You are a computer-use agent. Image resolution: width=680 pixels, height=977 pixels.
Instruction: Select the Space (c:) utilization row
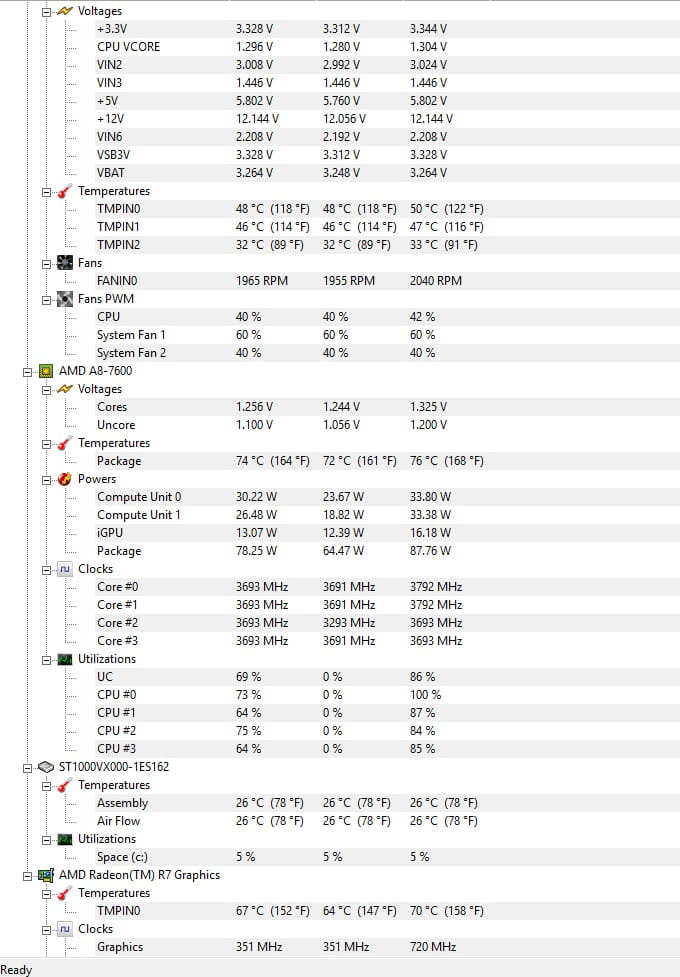tap(126, 857)
